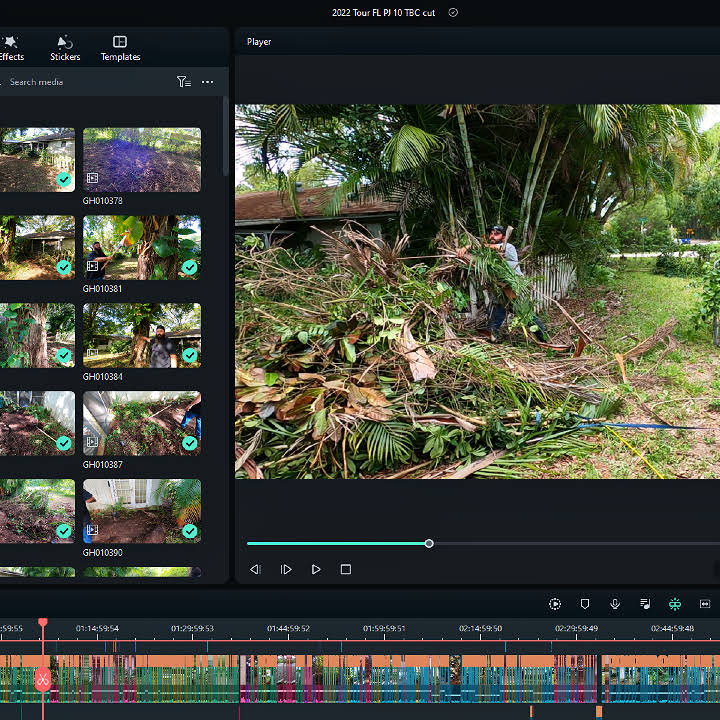The image size is (720, 720).
Task: Select the GH010387 video thumbnail
Action: pyautogui.click(x=141, y=423)
